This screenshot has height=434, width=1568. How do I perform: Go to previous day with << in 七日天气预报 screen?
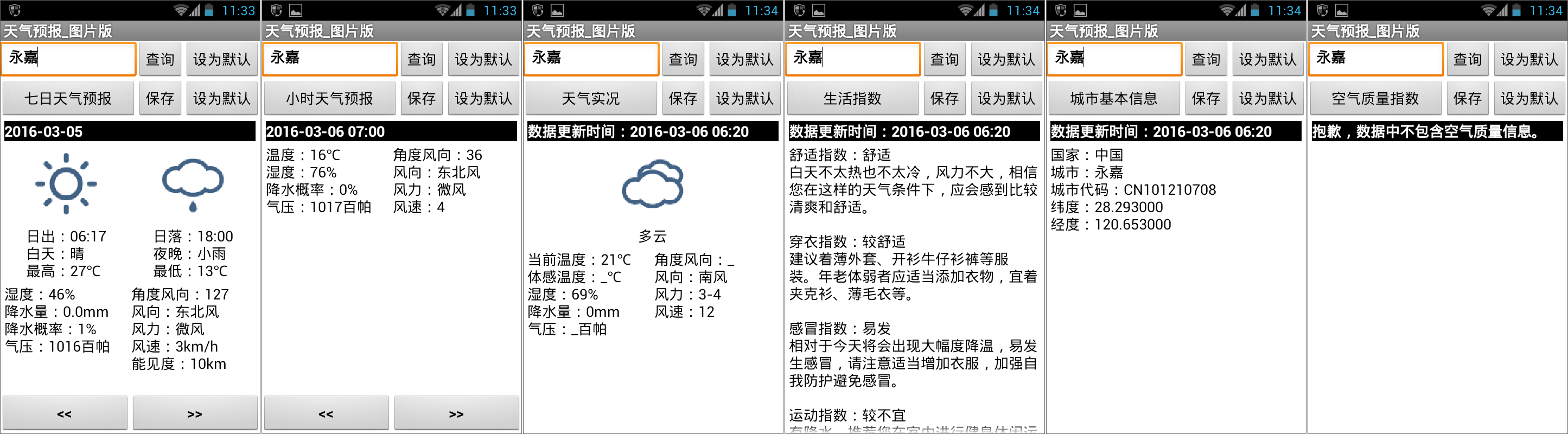[65, 413]
